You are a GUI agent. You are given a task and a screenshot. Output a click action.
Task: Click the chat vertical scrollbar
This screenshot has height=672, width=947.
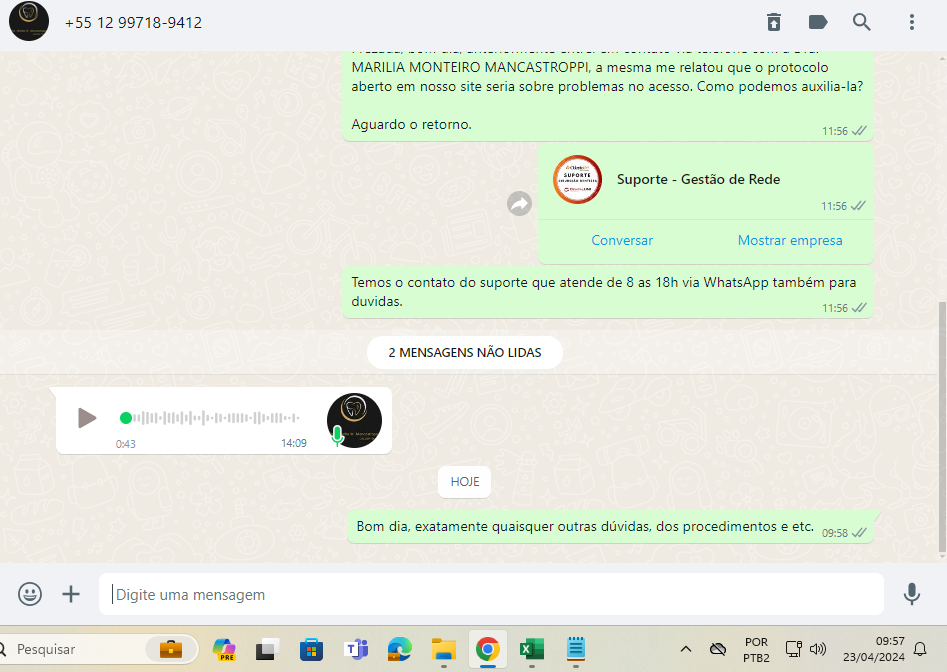(x=942, y=426)
